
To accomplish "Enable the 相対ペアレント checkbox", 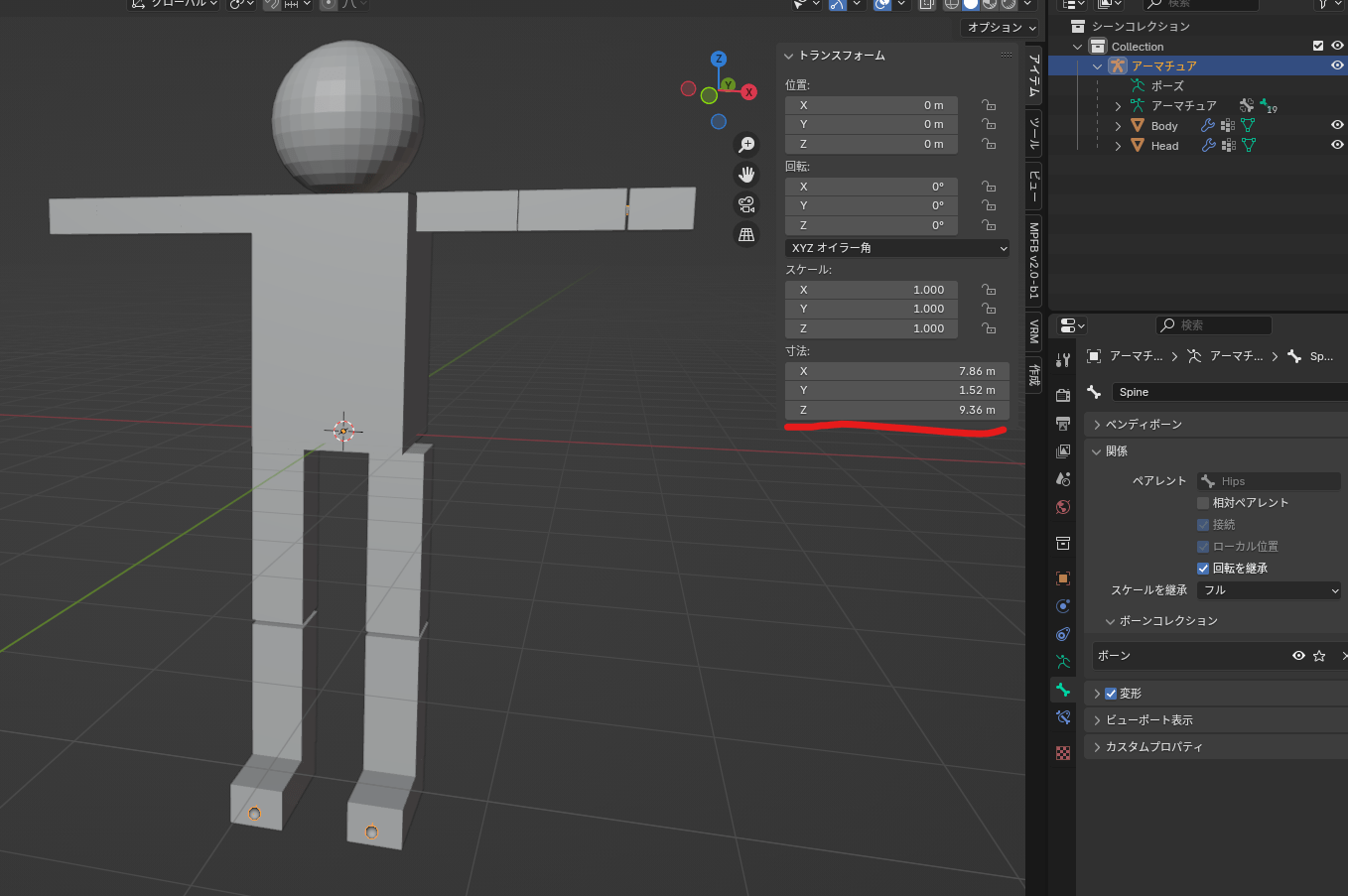I will pyautogui.click(x=1203, y=503).
